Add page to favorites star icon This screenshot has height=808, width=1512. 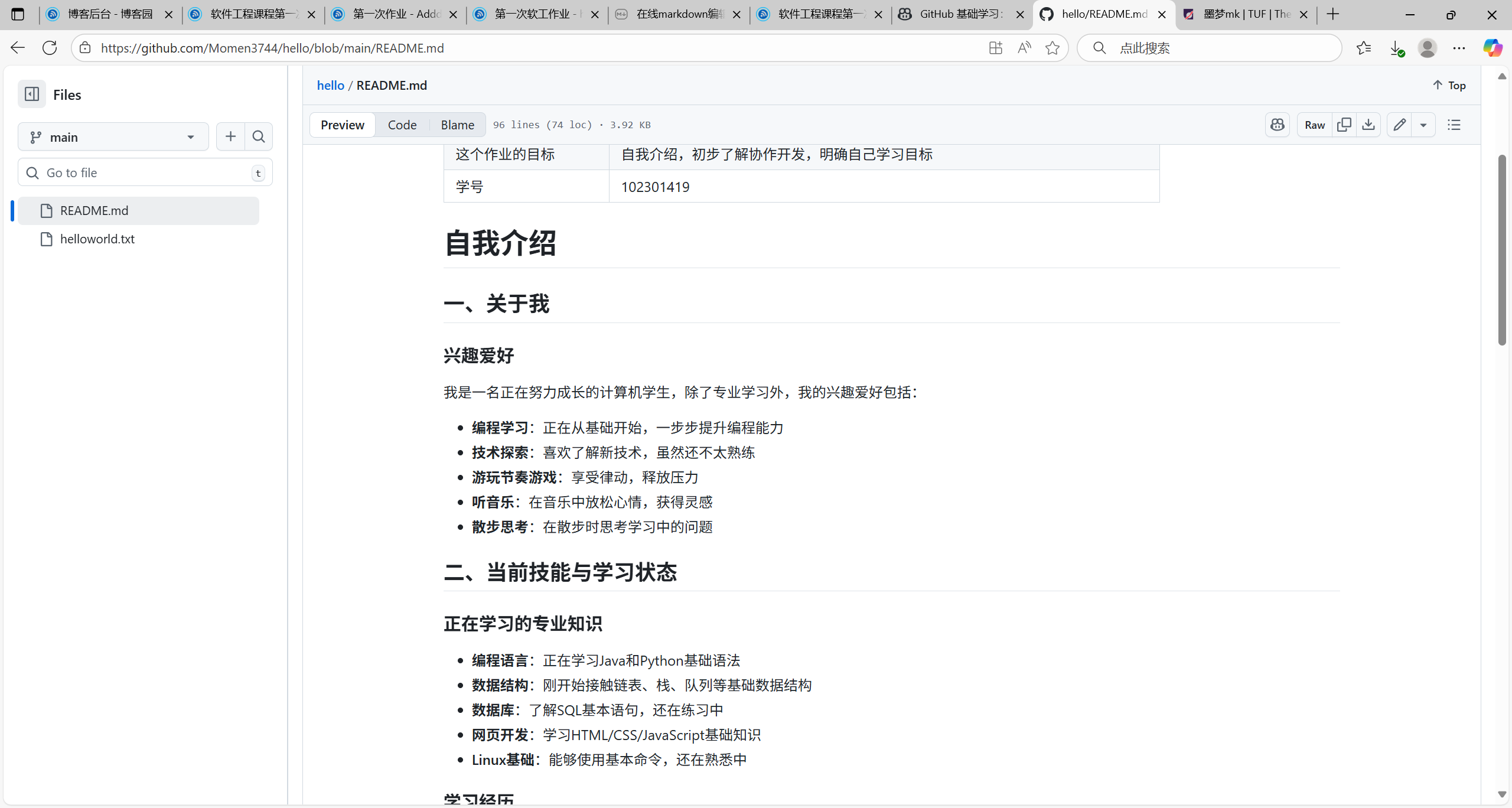1052,48
